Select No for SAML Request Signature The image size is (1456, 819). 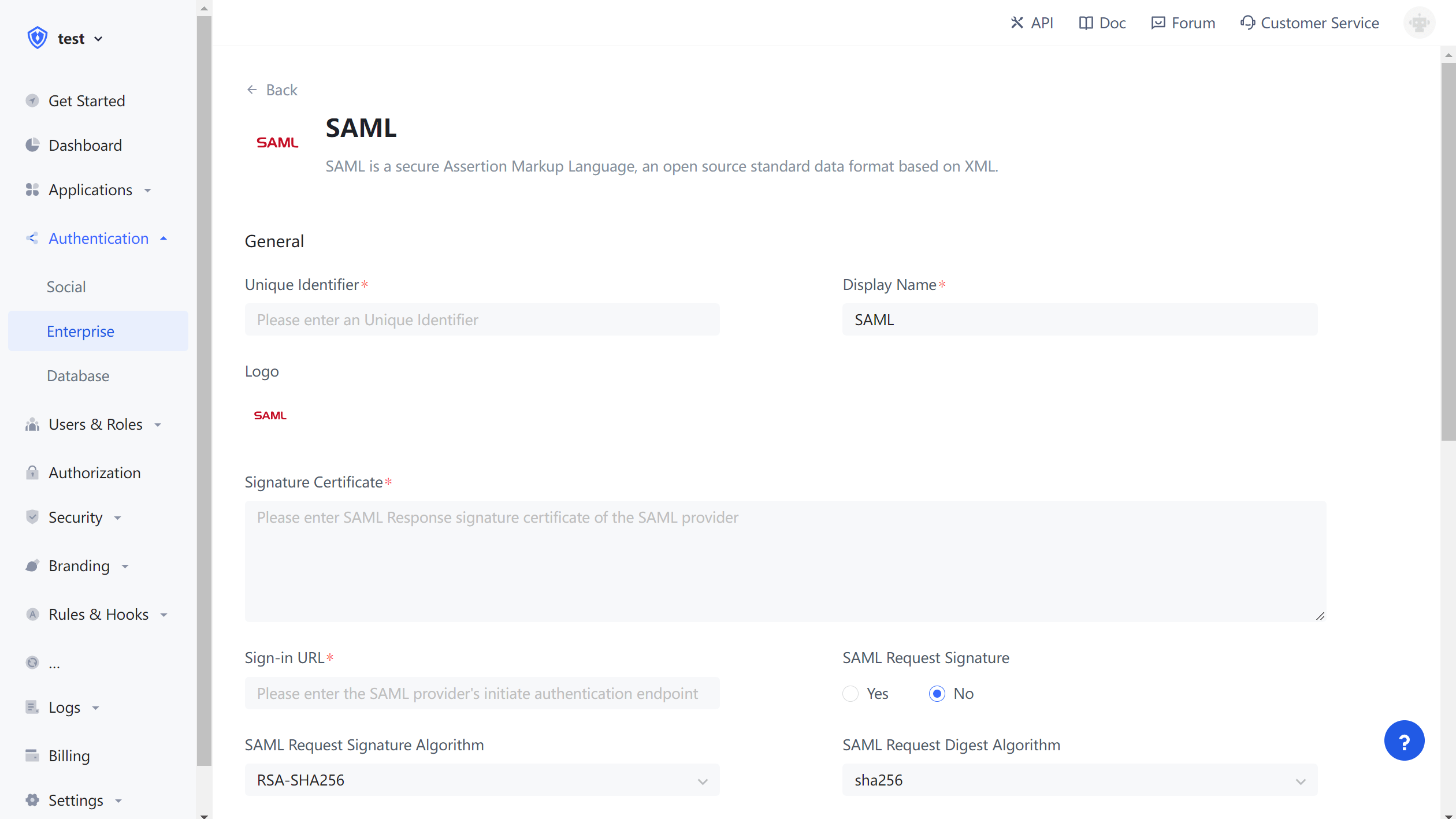(937, 693)
